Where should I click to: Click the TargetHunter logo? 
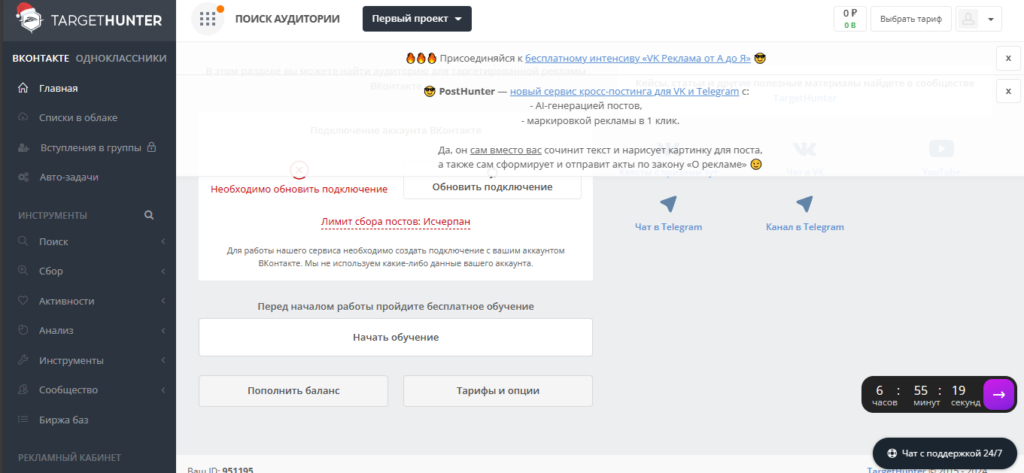[x=87, y=20]
